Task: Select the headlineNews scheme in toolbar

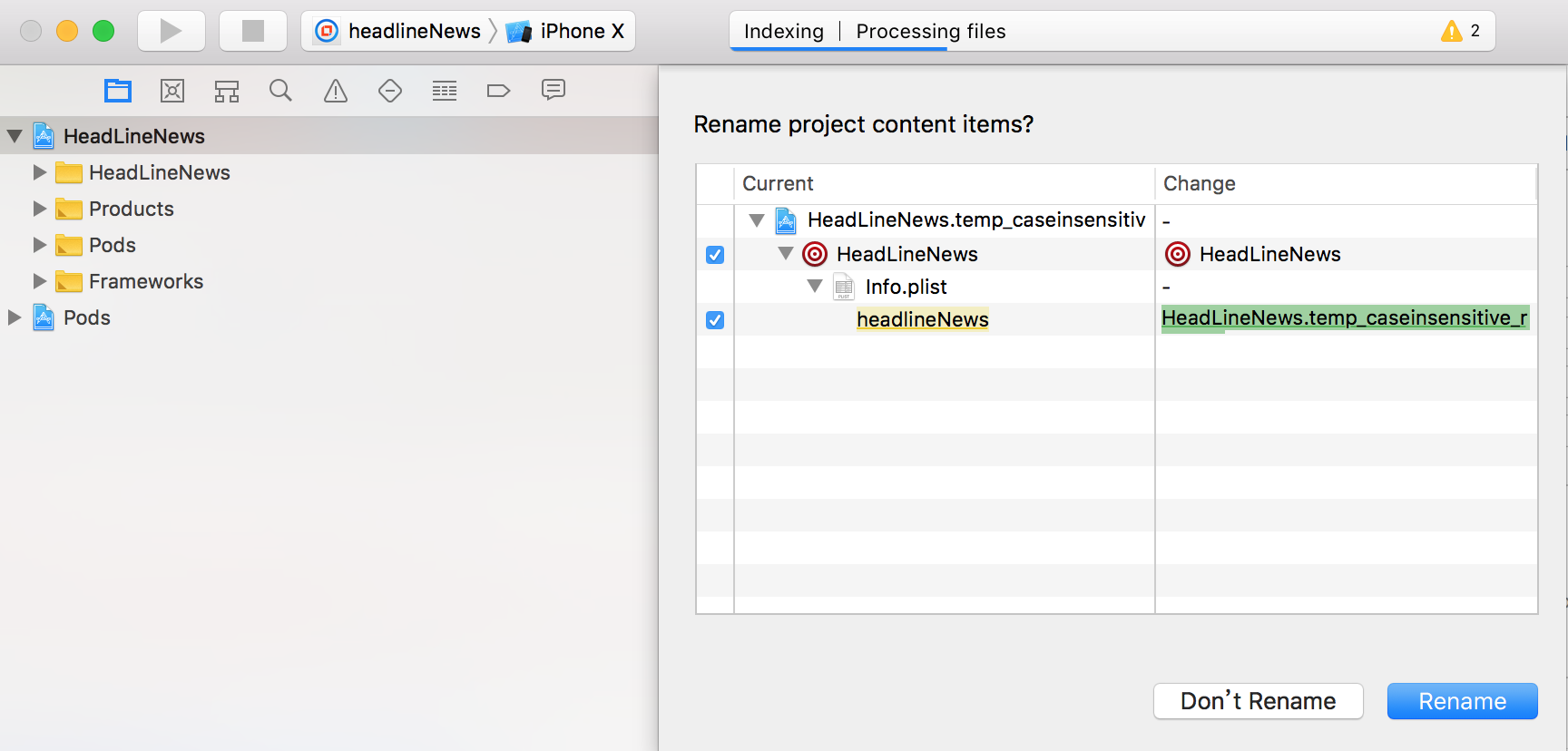Action: click(x=399, y=32)
